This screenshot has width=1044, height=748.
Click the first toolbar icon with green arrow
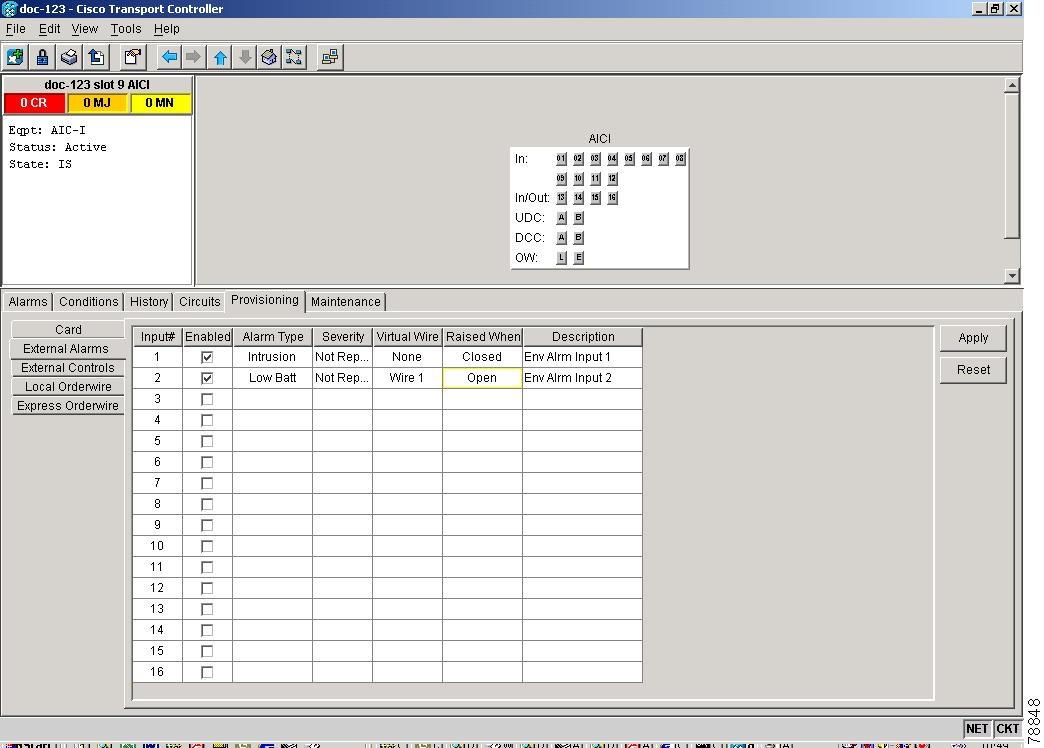15,57
